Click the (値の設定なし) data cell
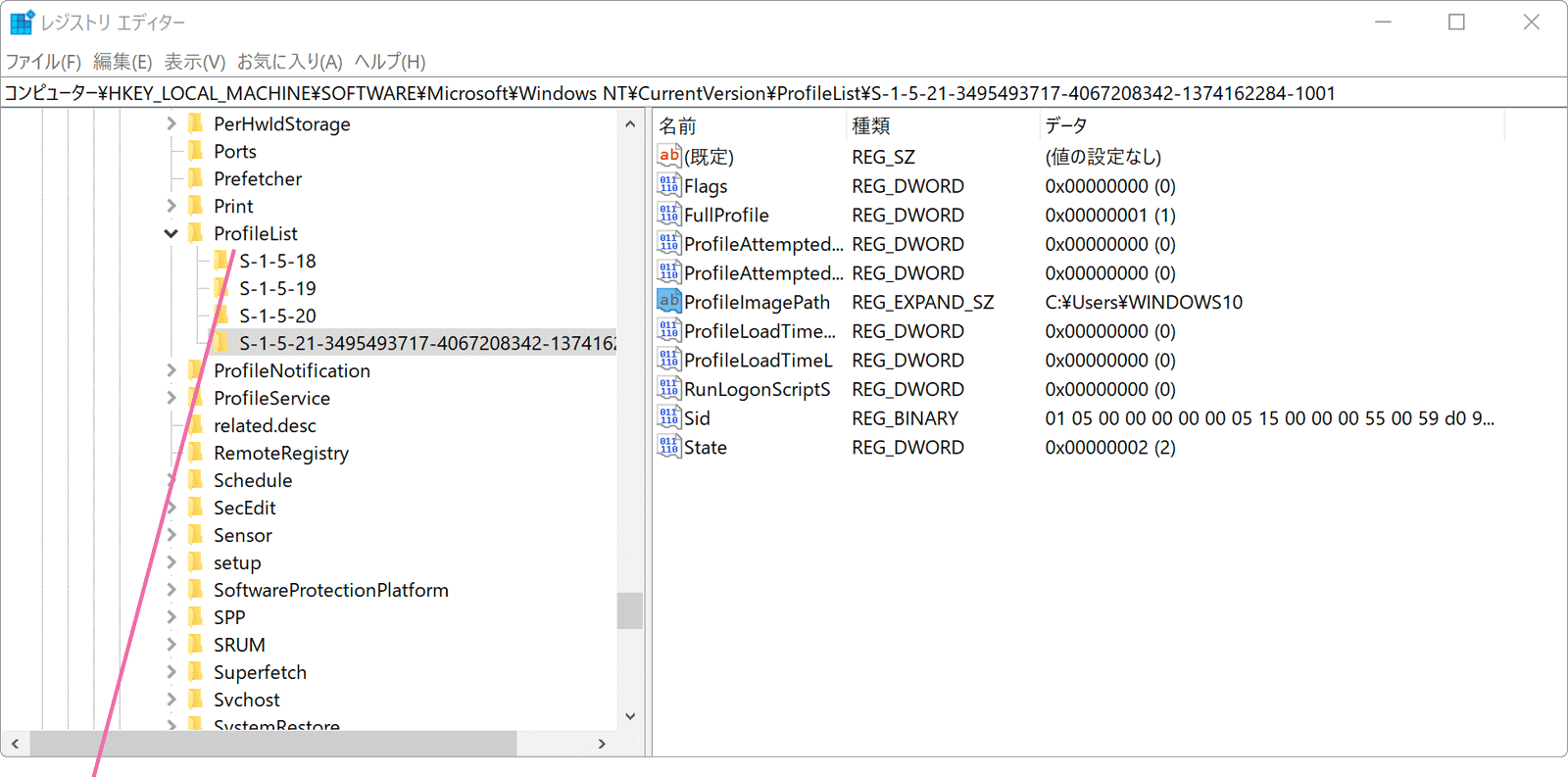1568x777 pixels. pos(1103,156)
